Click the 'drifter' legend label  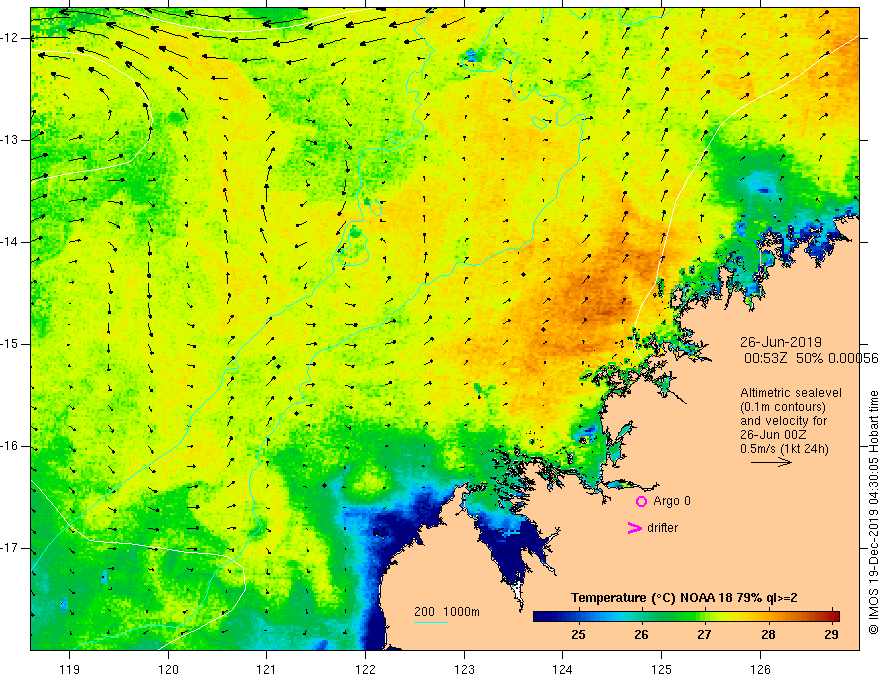point(662,528)
